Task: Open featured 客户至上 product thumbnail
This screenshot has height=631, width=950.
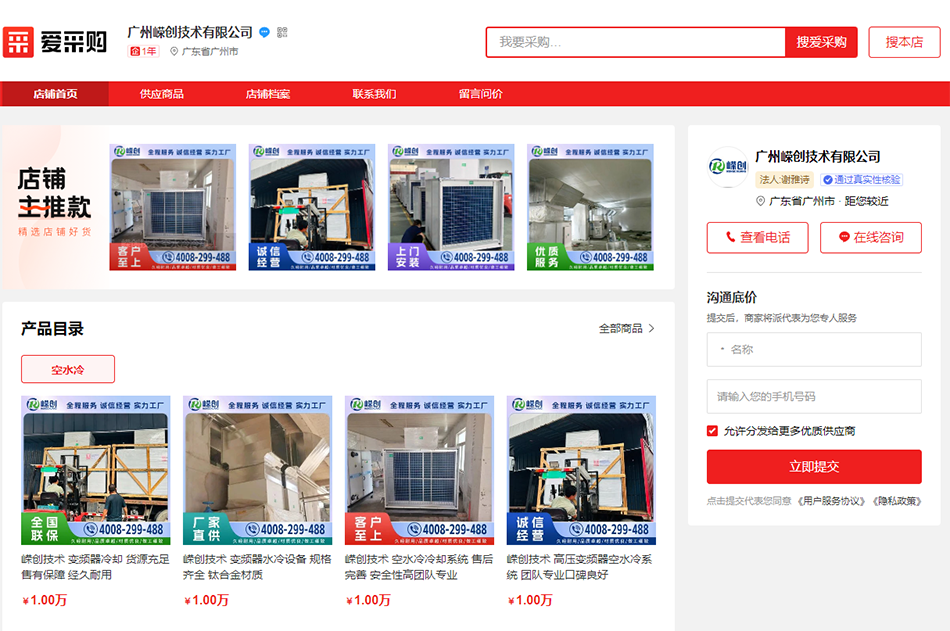Action: 173,207
